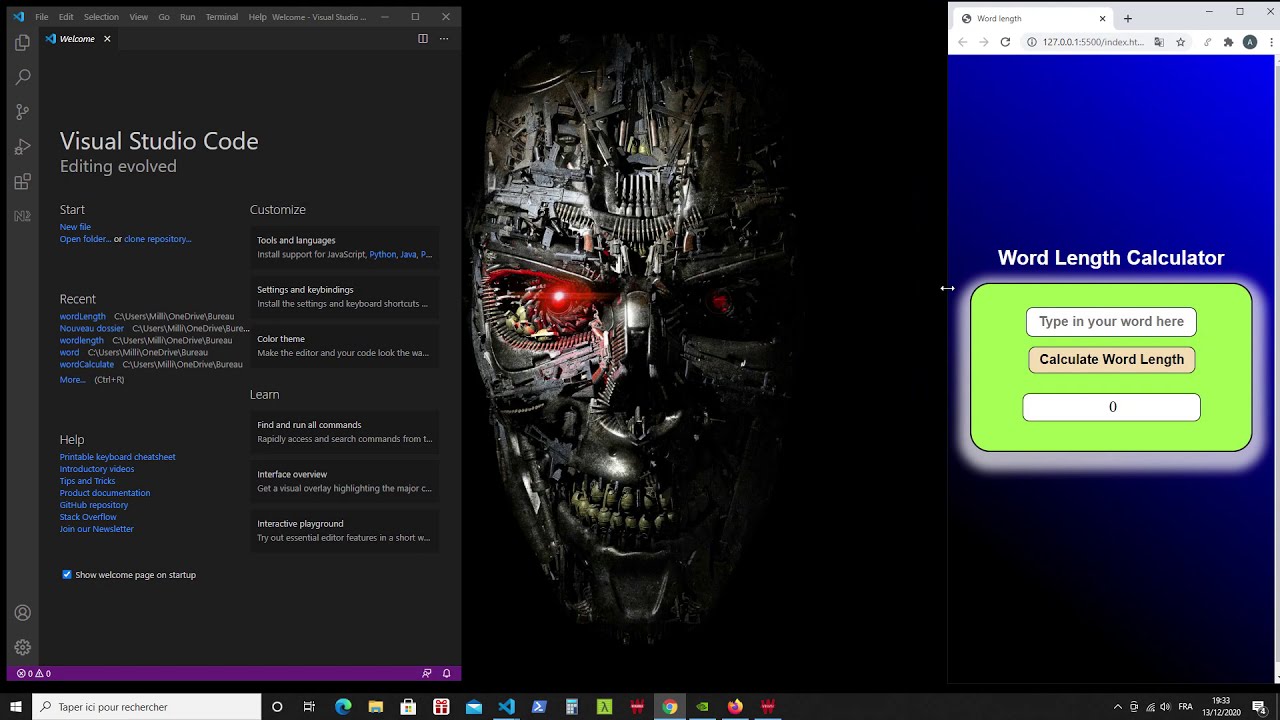The height and width of the screenshot is (720, 1280).
Task: Open recent folder wordCalculate
Action: pyautogui.click(x=87, y=364)
